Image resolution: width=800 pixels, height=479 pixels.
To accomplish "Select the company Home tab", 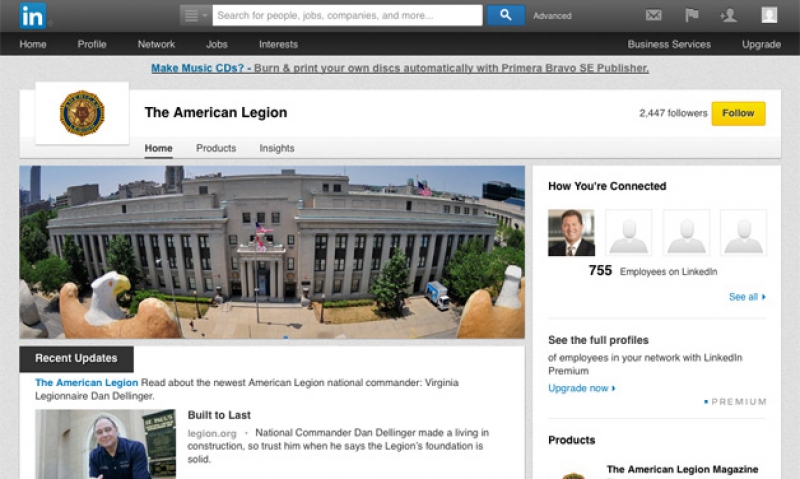I will pyautogui.click(x=158, y=148).
